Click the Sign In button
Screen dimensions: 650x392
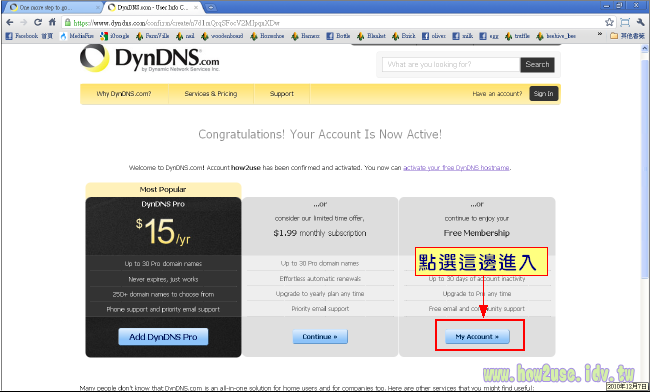543,94
